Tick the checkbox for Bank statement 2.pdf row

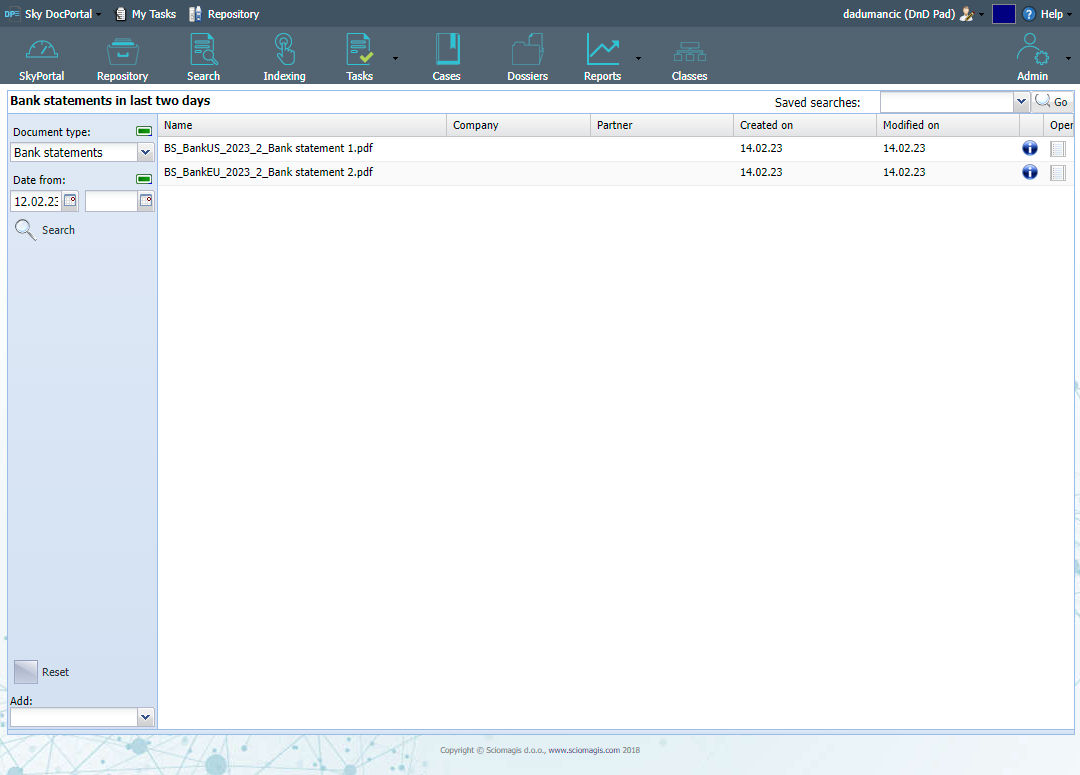pos(1058,173)
